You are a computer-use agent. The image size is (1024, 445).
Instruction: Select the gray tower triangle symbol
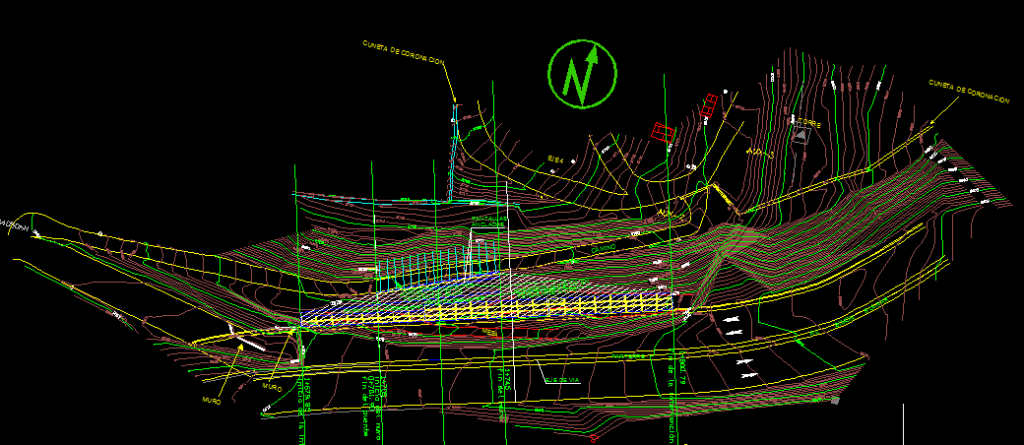point(799,135)
